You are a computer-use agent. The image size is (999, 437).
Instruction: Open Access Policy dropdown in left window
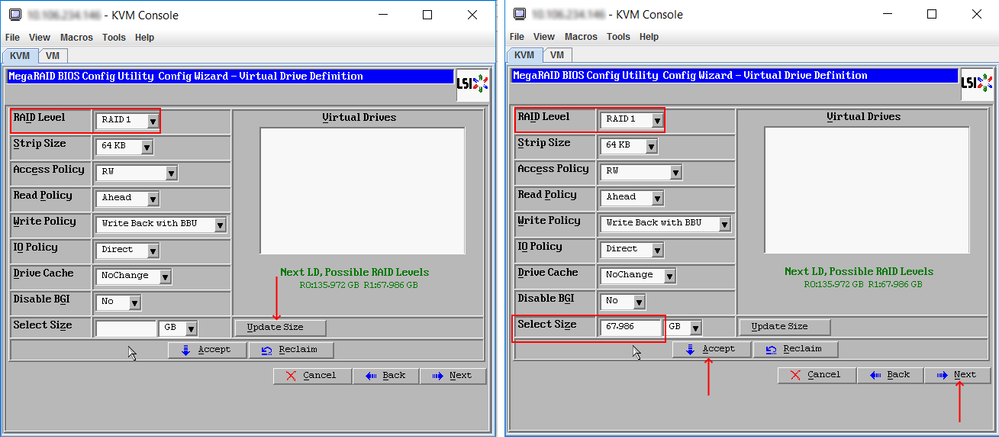136,172
